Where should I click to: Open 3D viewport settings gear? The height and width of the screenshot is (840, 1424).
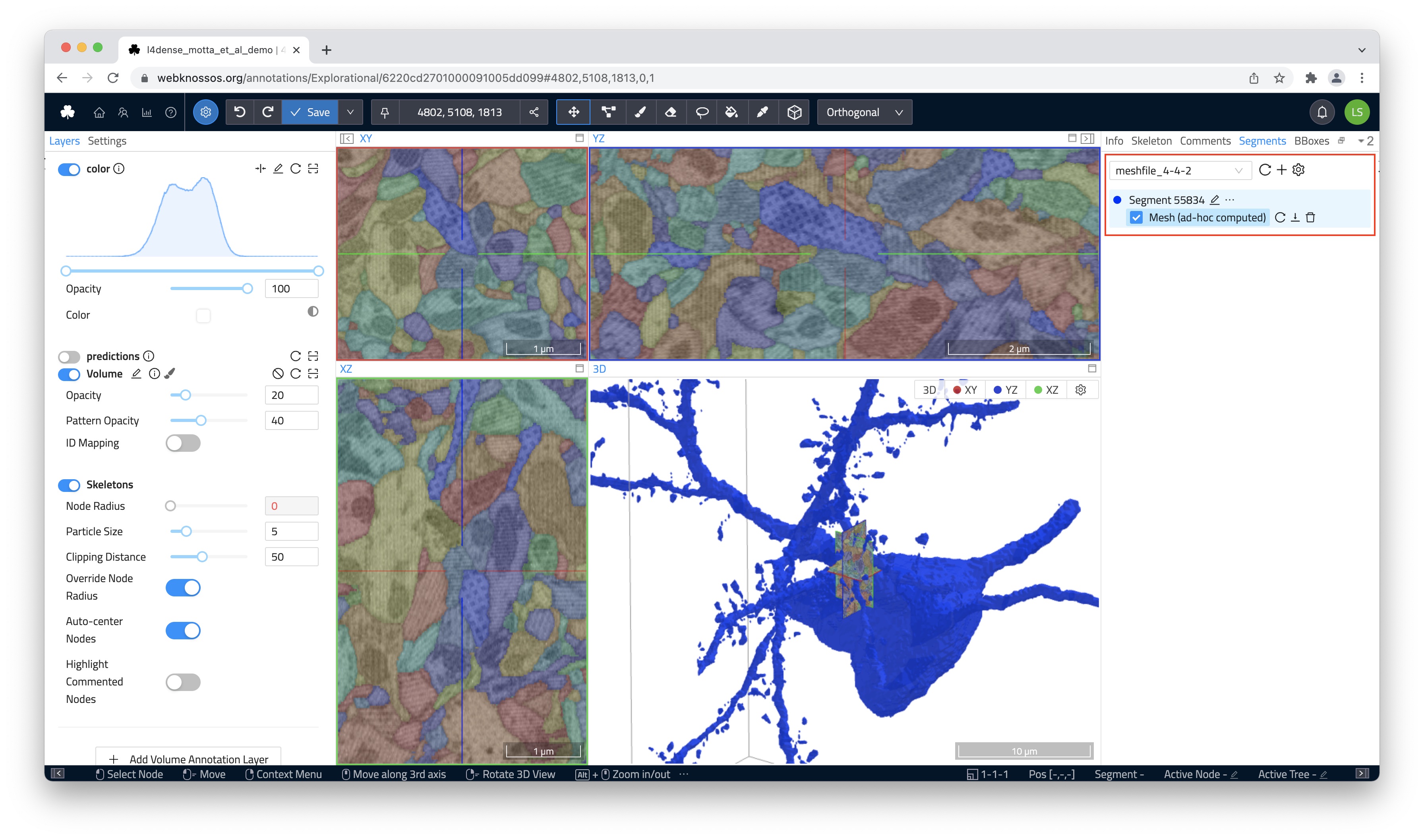1080,389
